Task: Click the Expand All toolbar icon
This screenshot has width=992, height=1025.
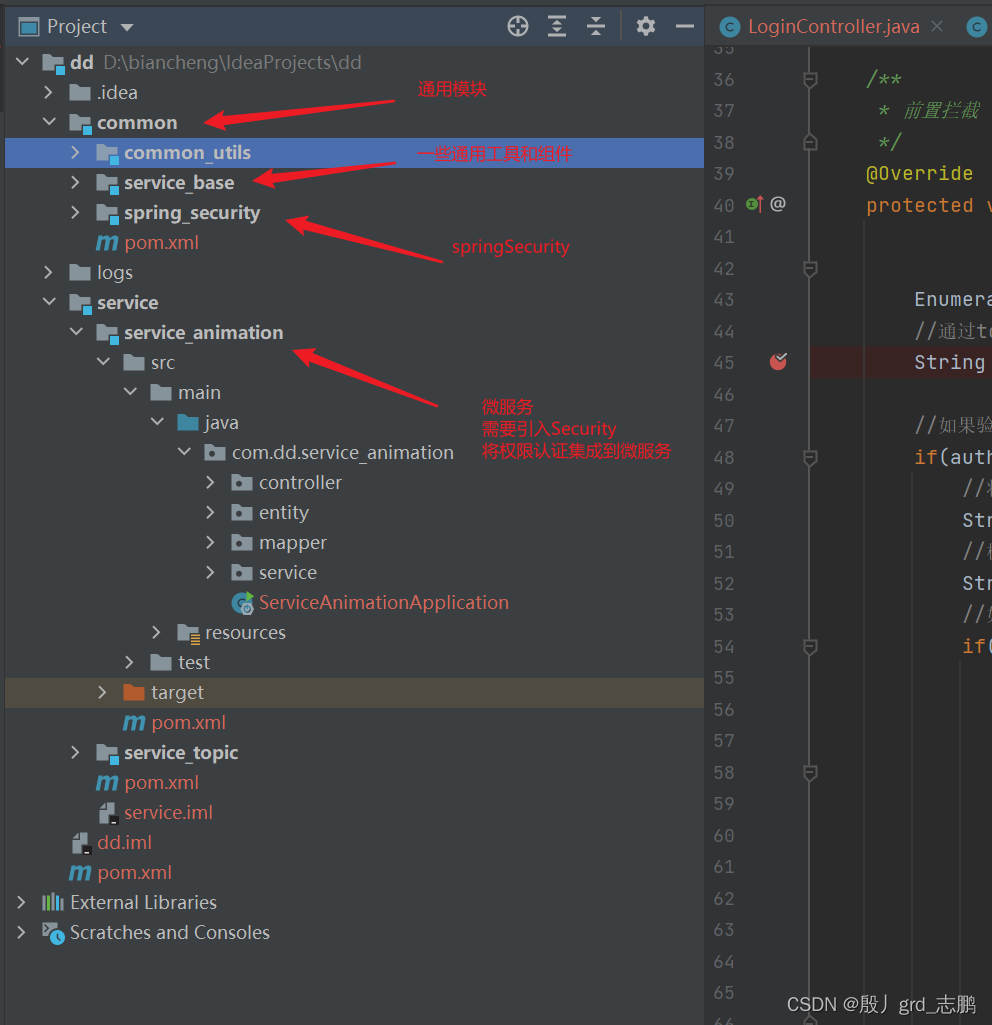Action: coord(557,27)
